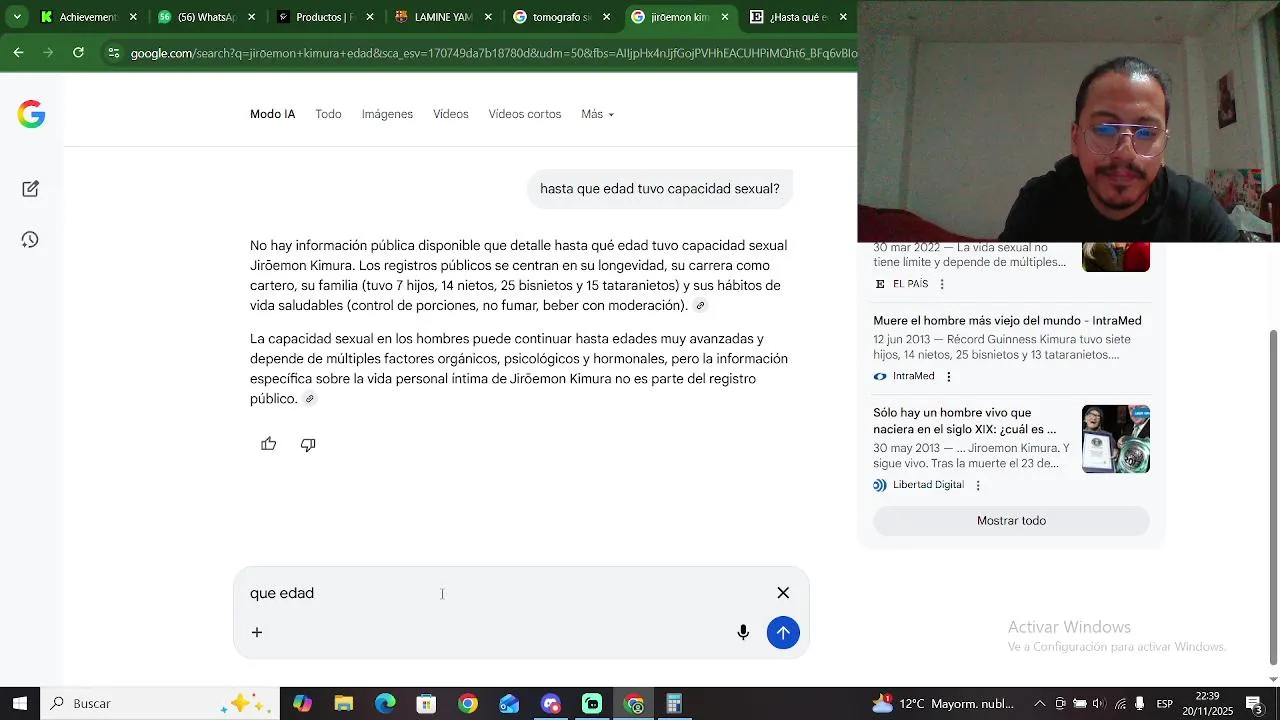Open the Windows Start menu
Screen dimensions: 1280x720
(x=20, y=703)
